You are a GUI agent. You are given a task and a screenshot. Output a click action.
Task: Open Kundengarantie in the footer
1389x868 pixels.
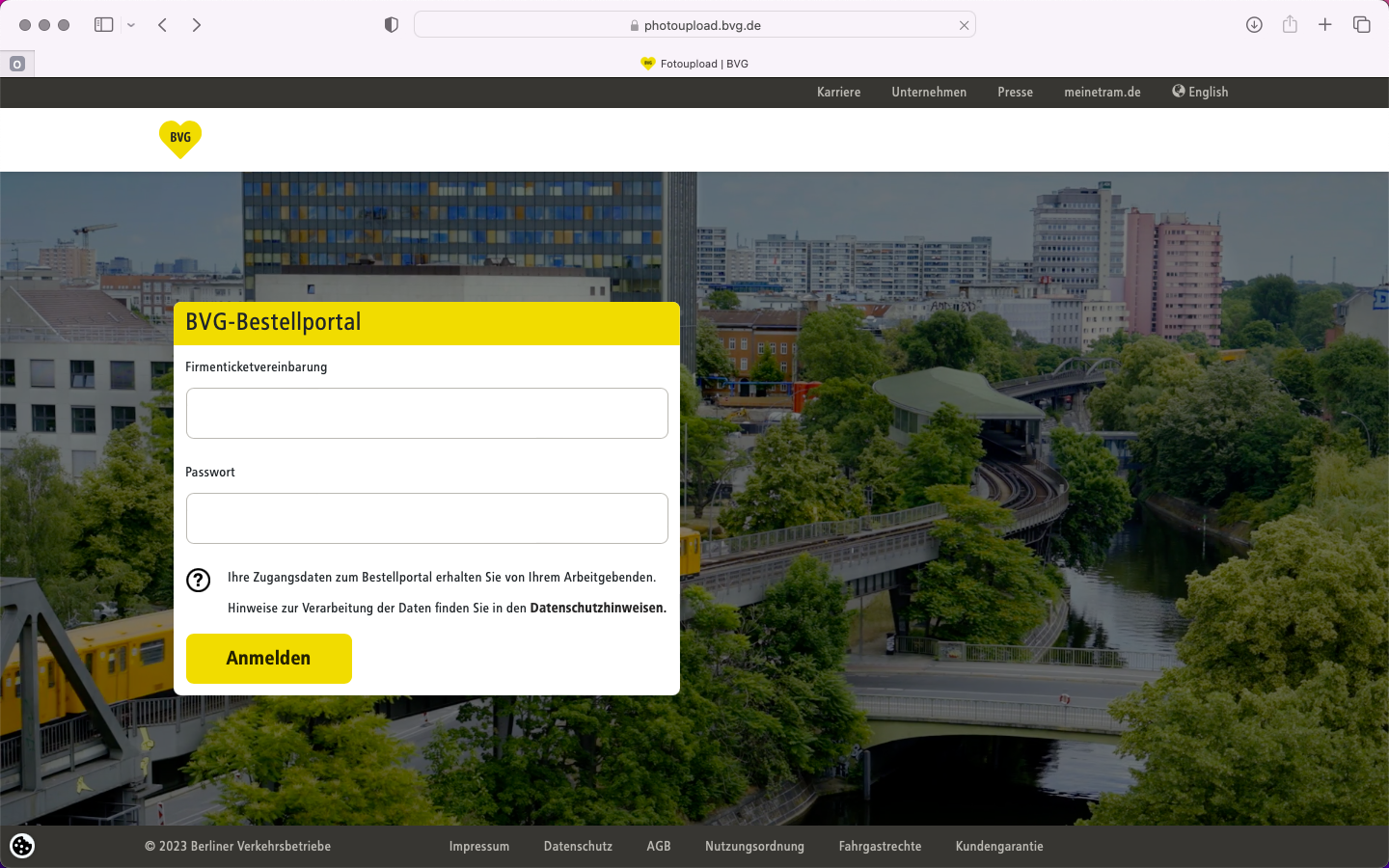[x=999, y=847]
